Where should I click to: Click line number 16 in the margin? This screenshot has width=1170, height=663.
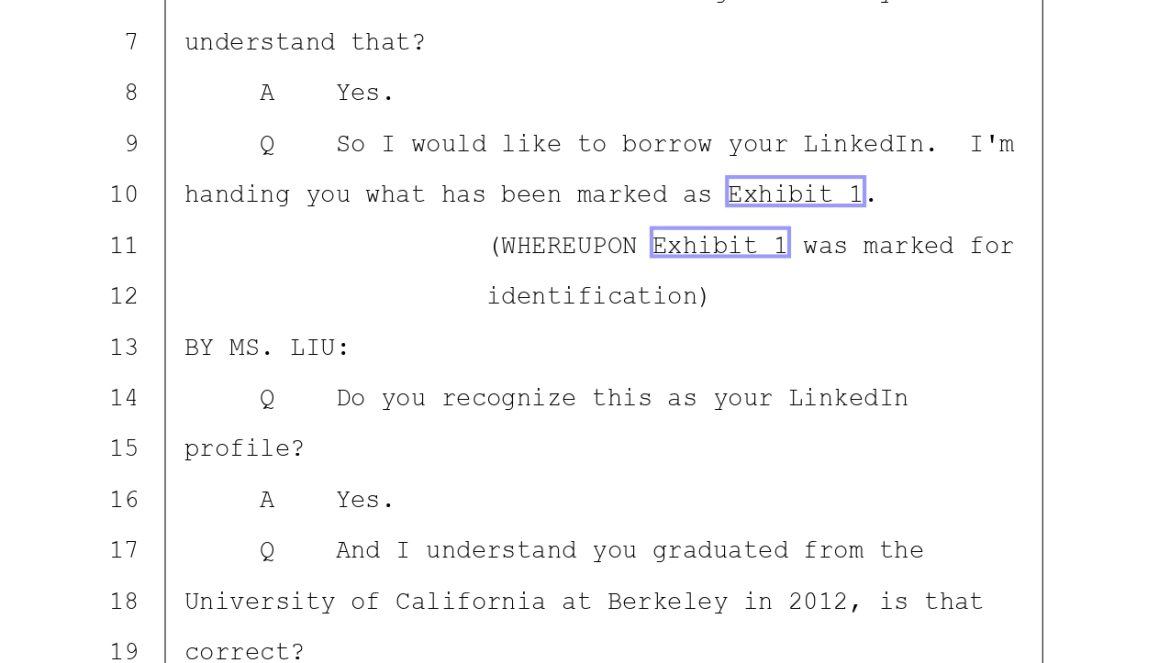[124, 499]
